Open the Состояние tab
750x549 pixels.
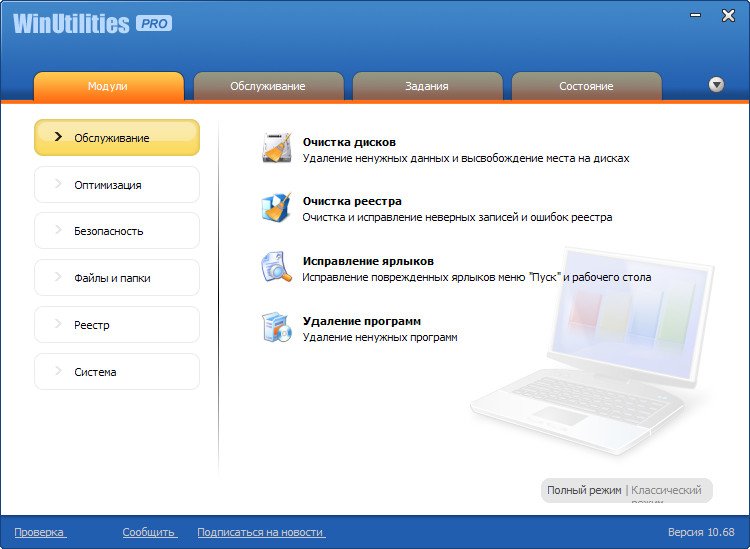pos(586,87)
